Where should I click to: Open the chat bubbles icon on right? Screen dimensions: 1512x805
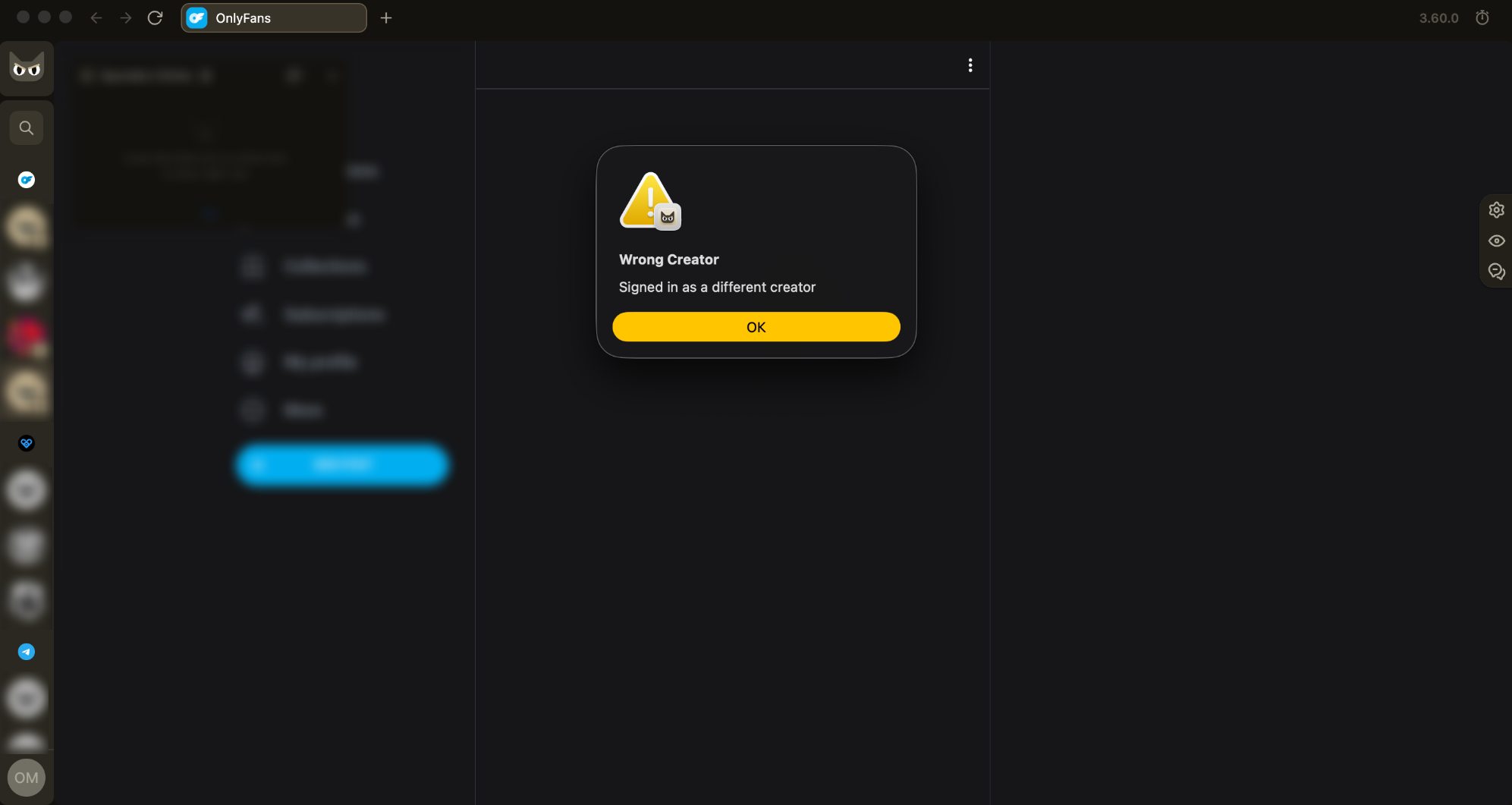tap(1496, 272)
